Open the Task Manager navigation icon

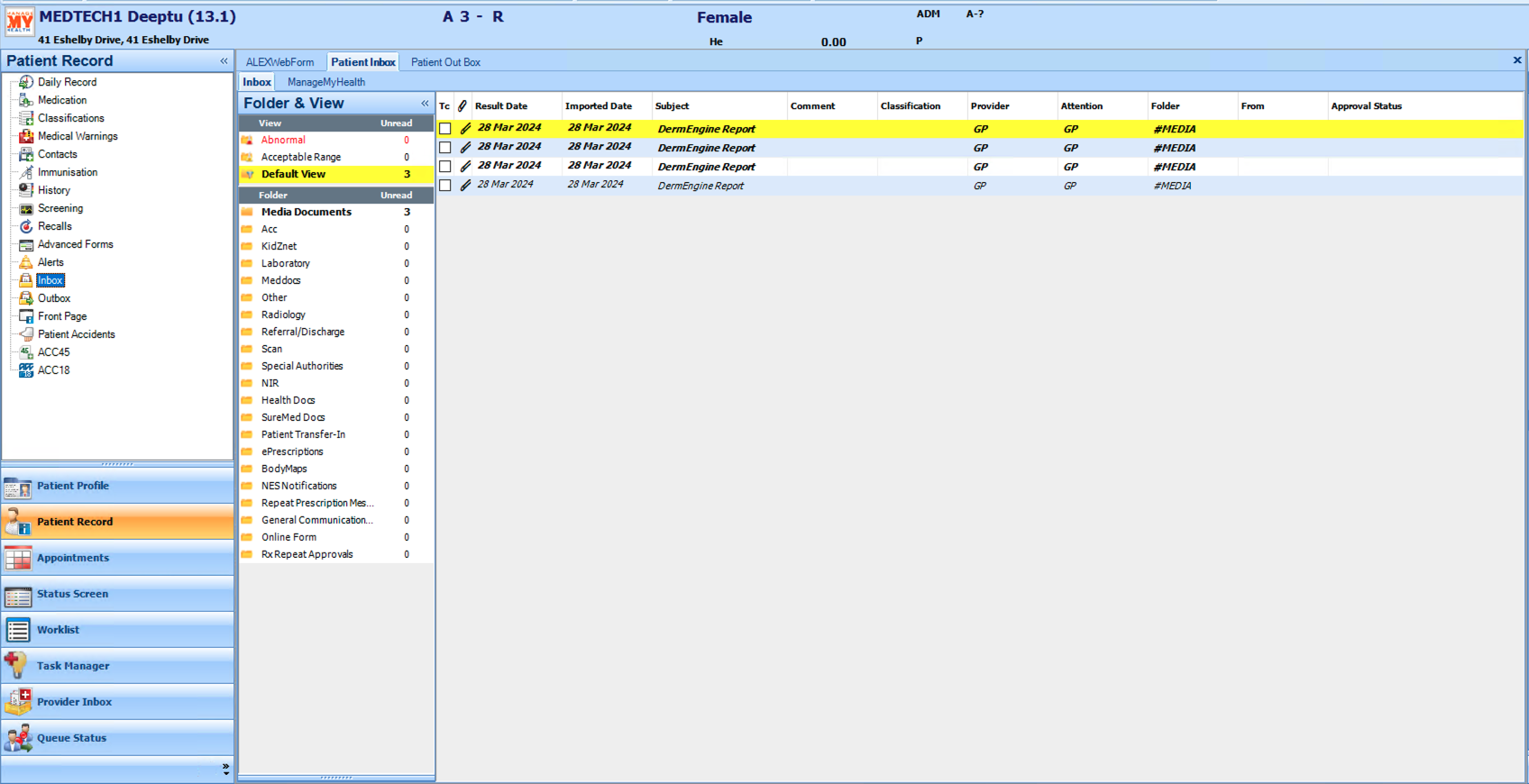click(17, 666)
